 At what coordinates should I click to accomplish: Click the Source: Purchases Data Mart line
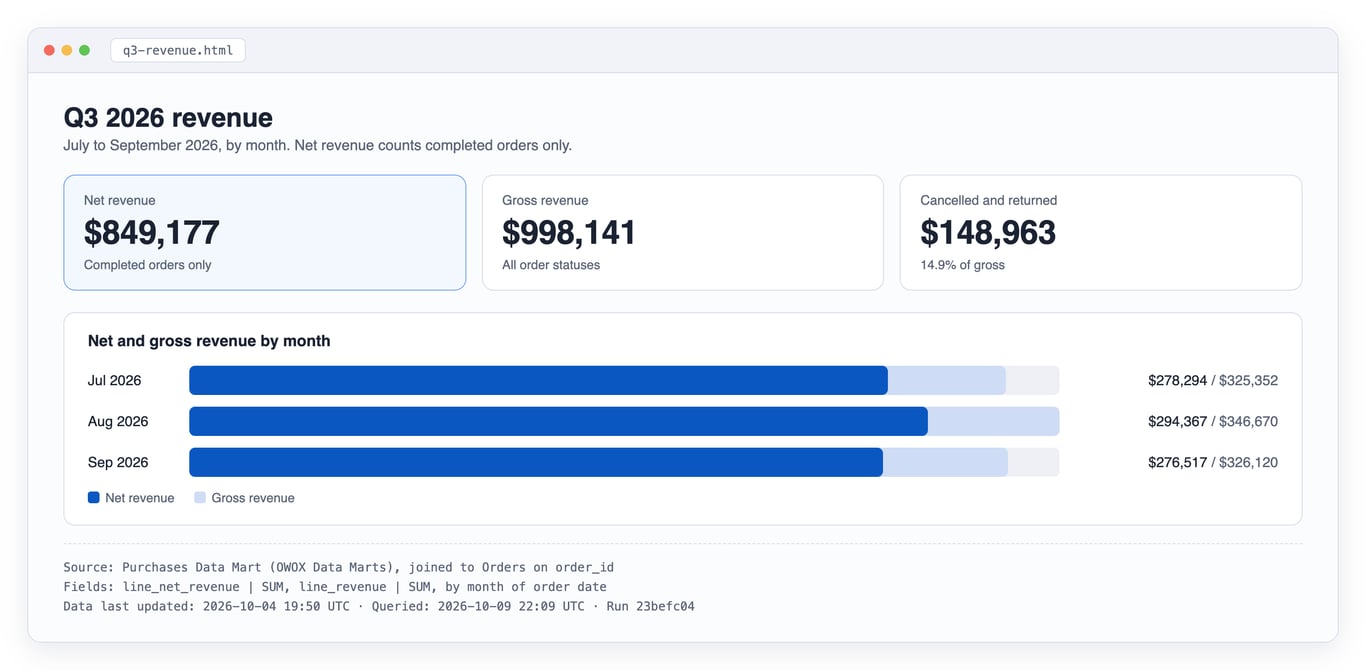pos(339,567)
